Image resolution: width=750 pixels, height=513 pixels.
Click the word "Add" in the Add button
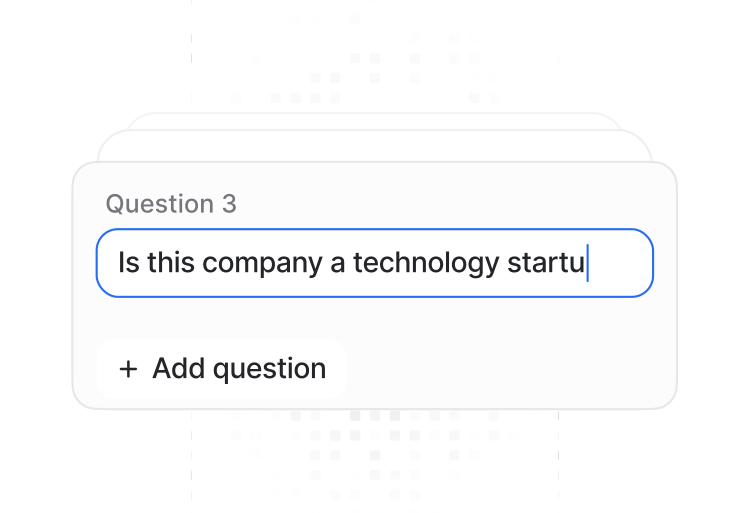coord(178,369)
